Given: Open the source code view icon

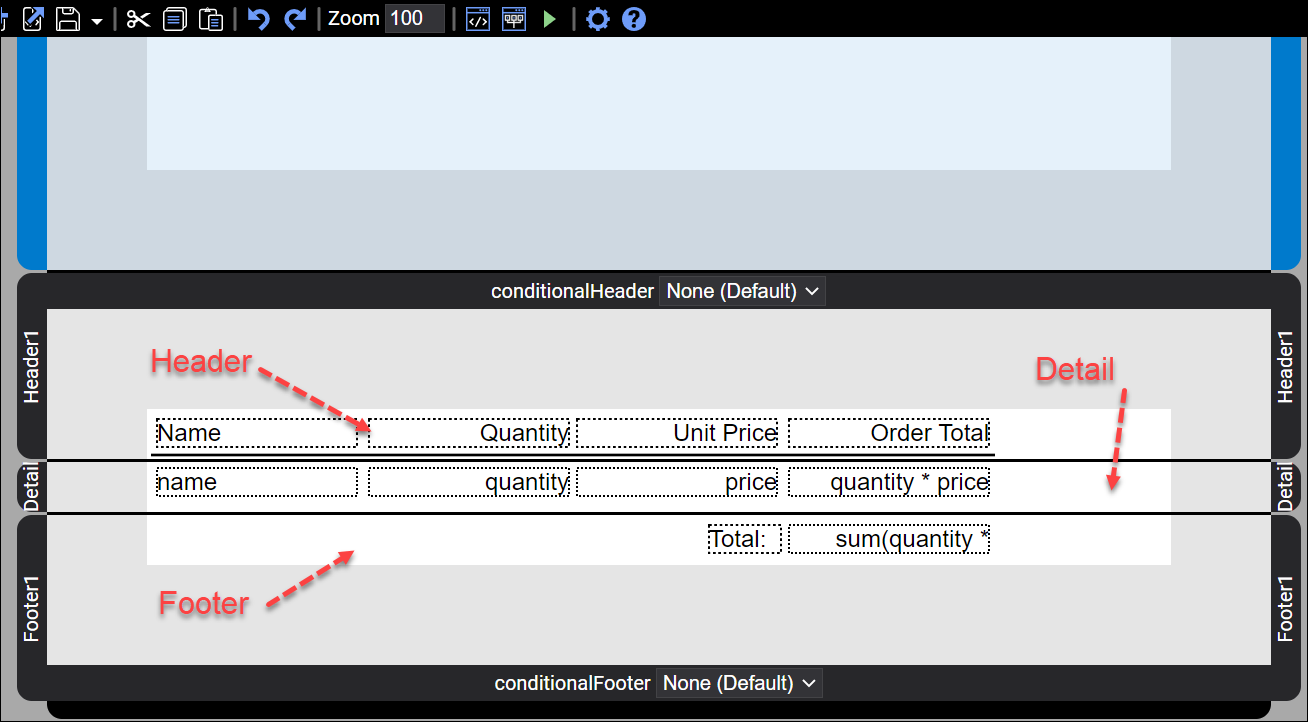Looking at the screenshot, I should [x=478, y=19].
